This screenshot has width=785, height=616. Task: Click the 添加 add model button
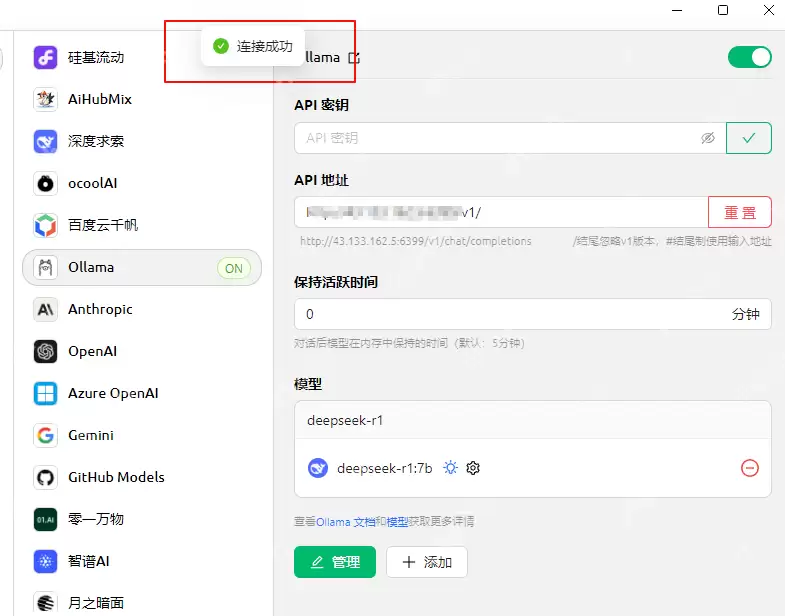[427, 562]
